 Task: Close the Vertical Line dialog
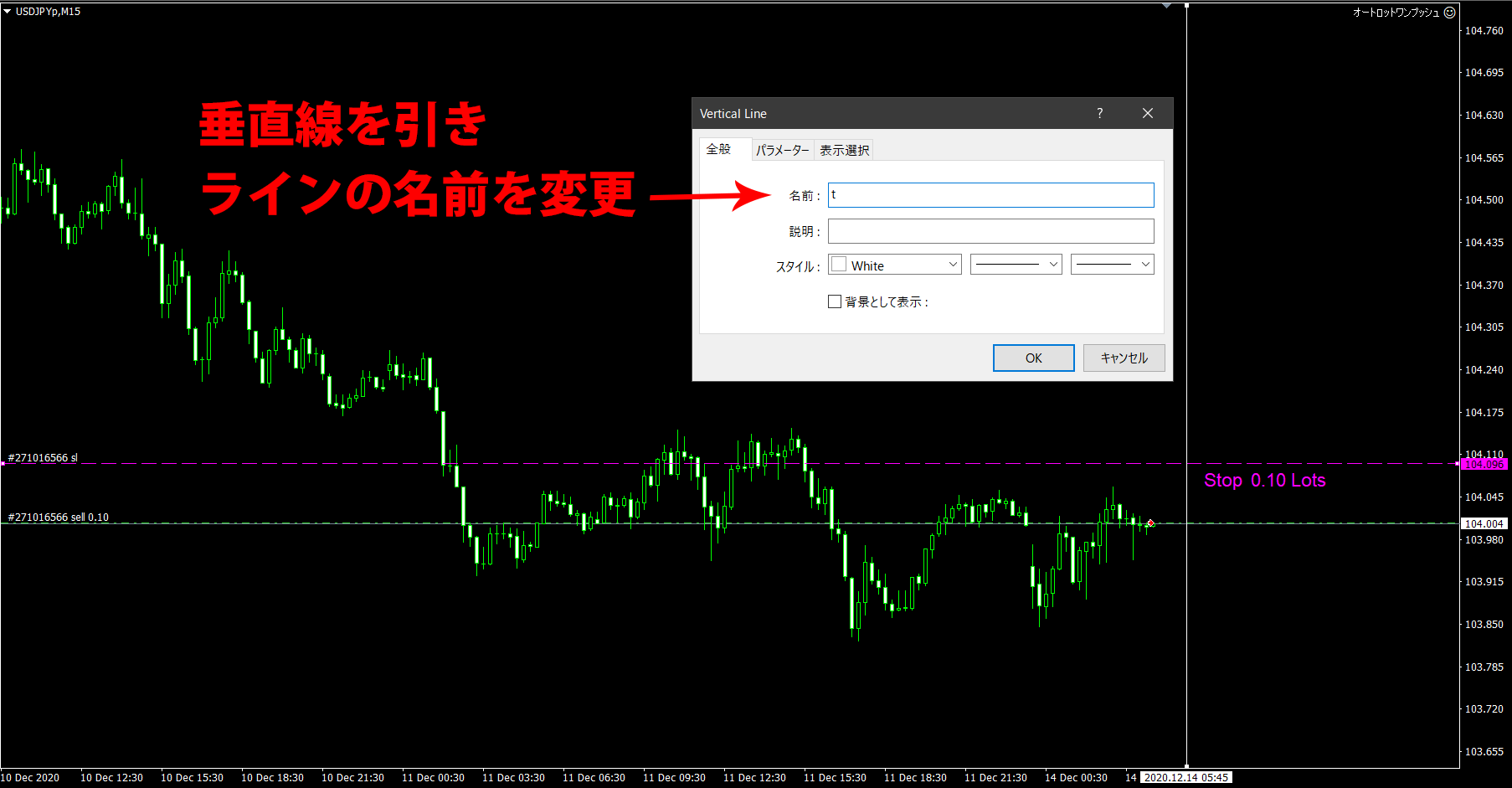[x=1148, y=113]
